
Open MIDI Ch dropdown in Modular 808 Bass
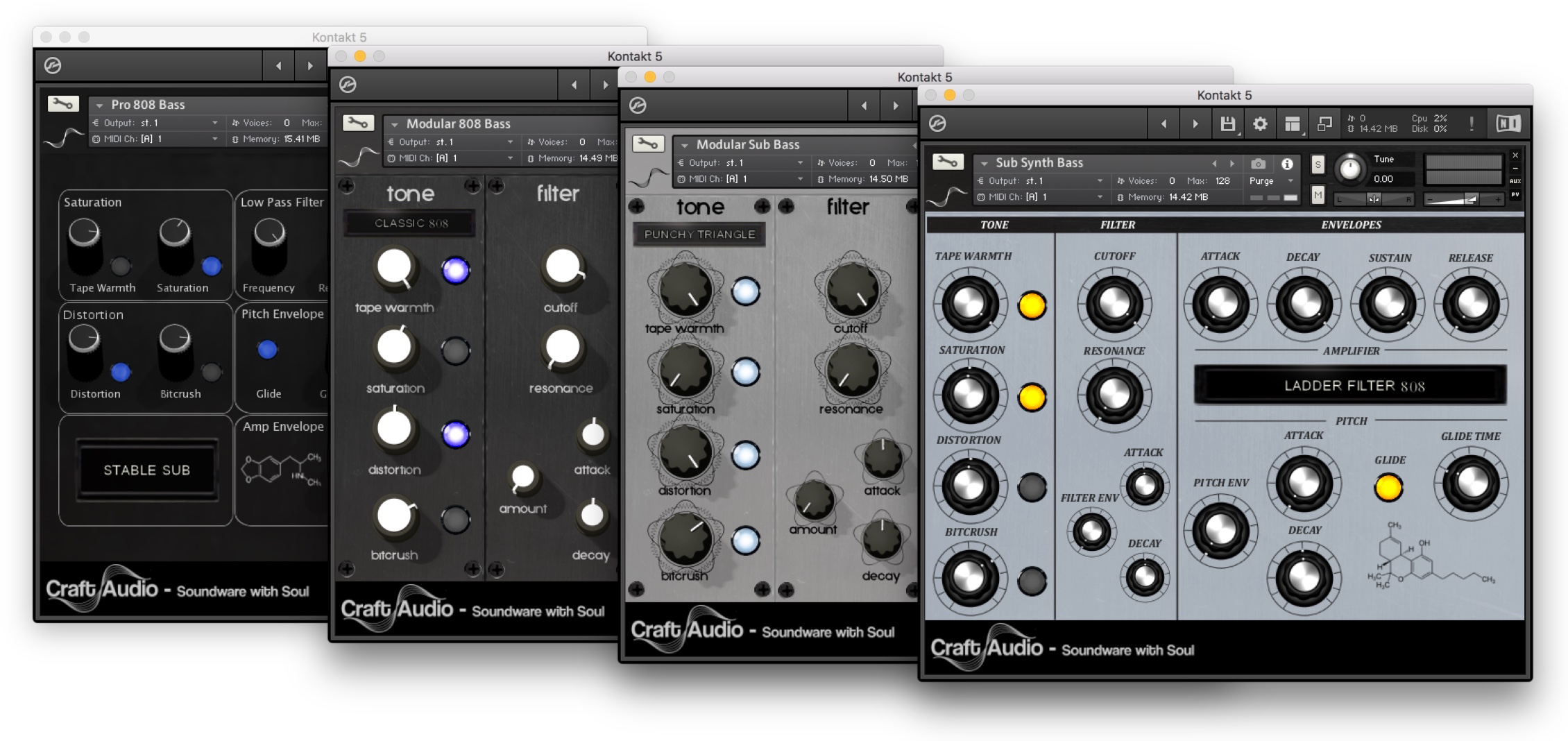click(x=451, y=158)
